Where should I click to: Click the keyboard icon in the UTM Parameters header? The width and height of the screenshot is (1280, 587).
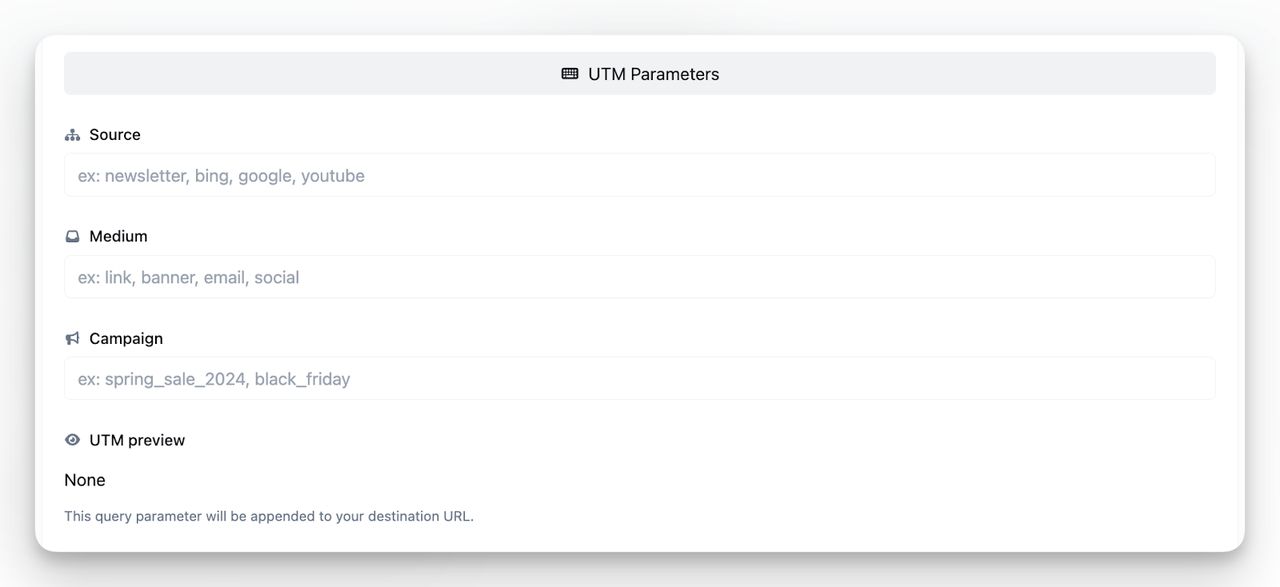coord(569,73)
